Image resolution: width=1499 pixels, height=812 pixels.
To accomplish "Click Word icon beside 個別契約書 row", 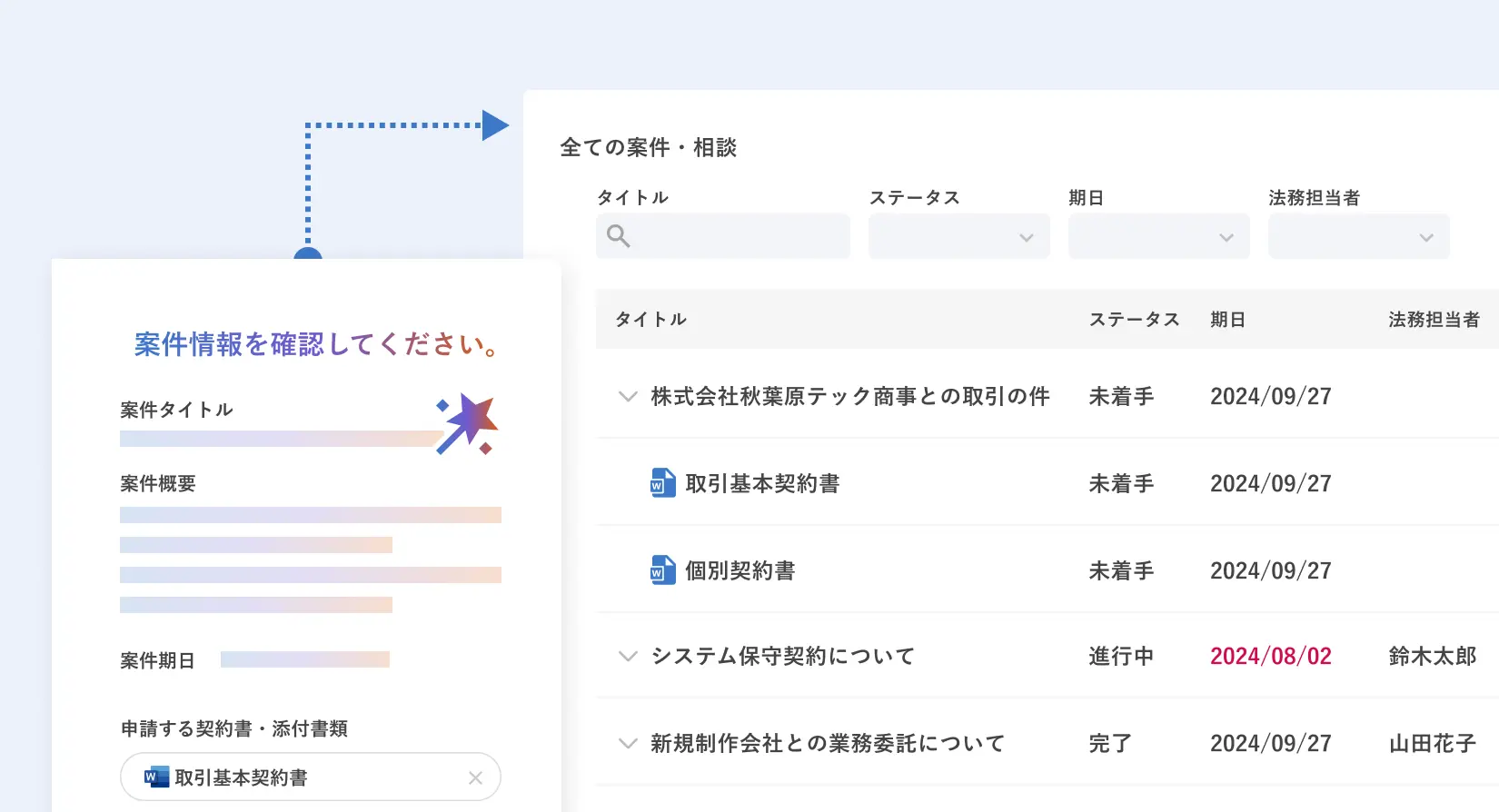I will (x=663, y=570).
